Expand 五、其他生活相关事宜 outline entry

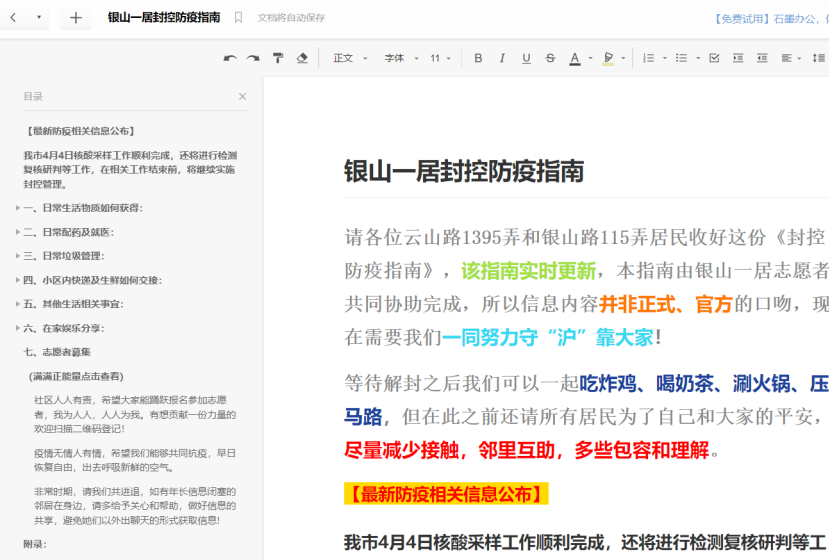tap(17, 304)
